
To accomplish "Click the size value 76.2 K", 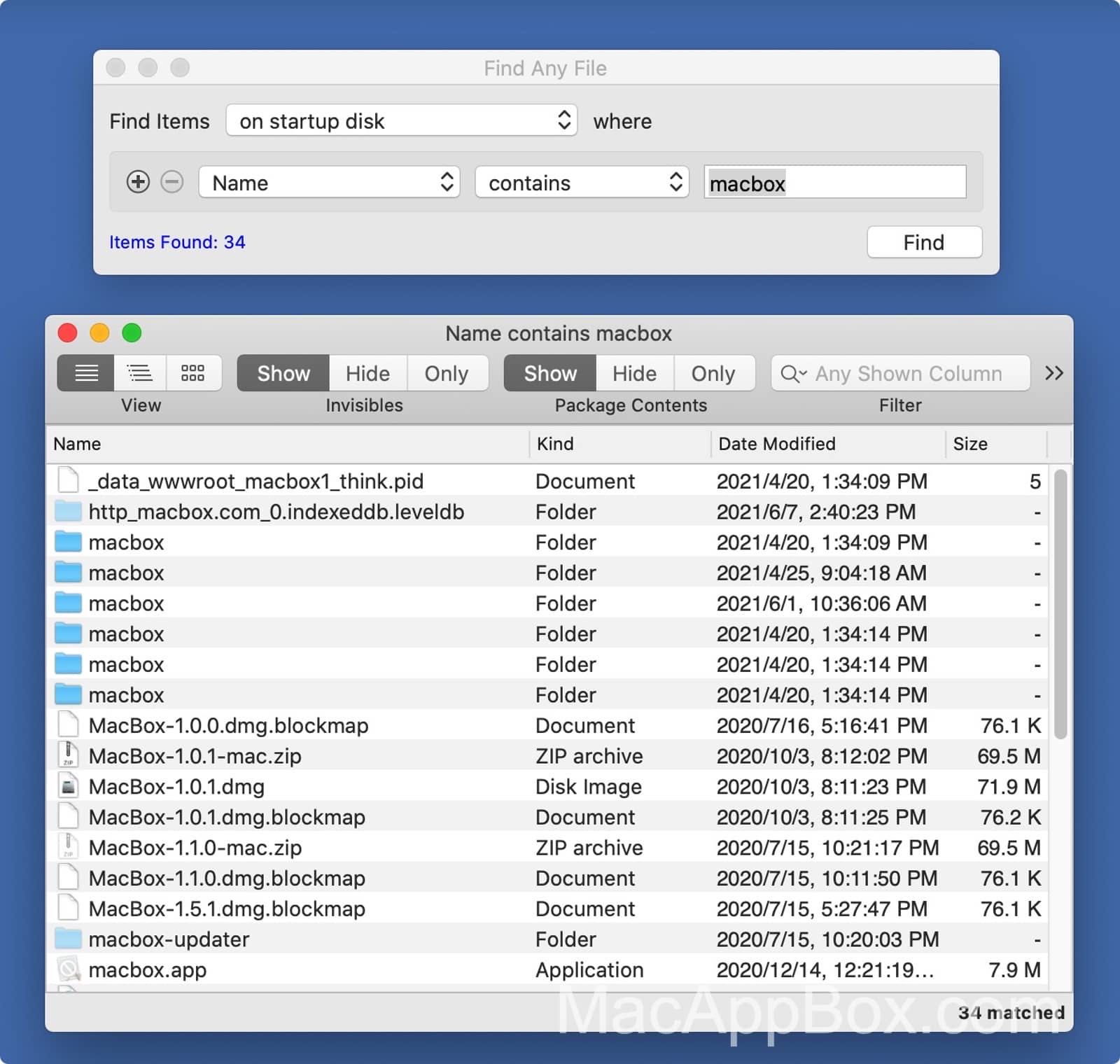I will (x=1011, y=817).
